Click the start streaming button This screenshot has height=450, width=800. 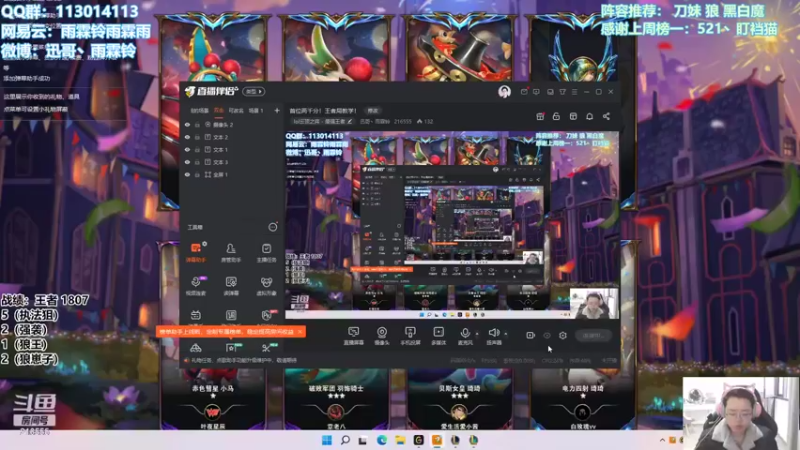(x=593, y=335)
